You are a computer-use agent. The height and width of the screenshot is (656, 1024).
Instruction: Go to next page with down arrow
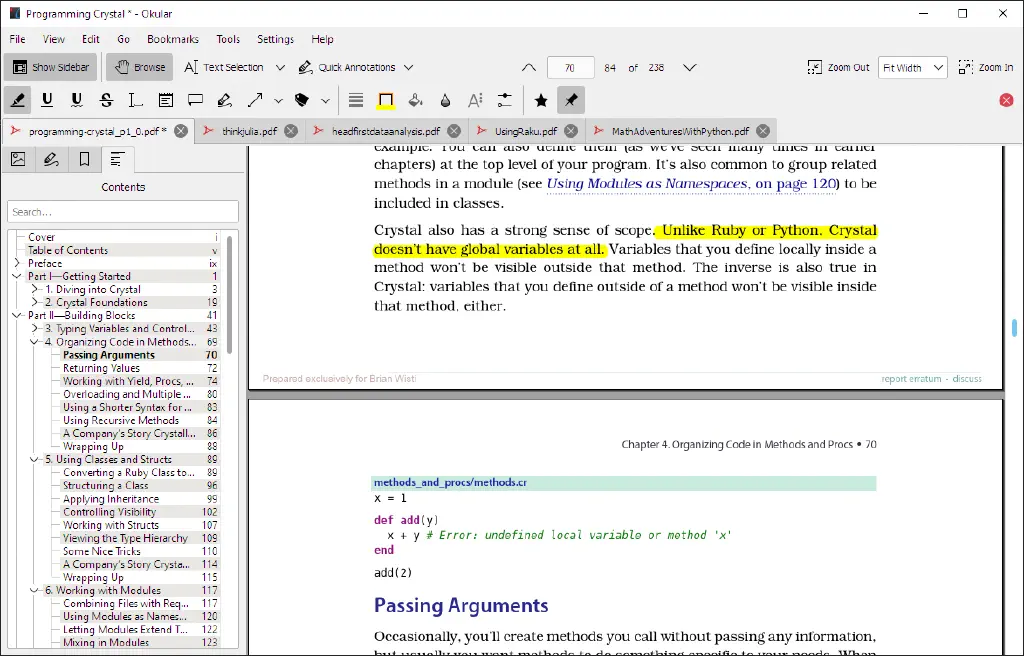tap(690, 67)
